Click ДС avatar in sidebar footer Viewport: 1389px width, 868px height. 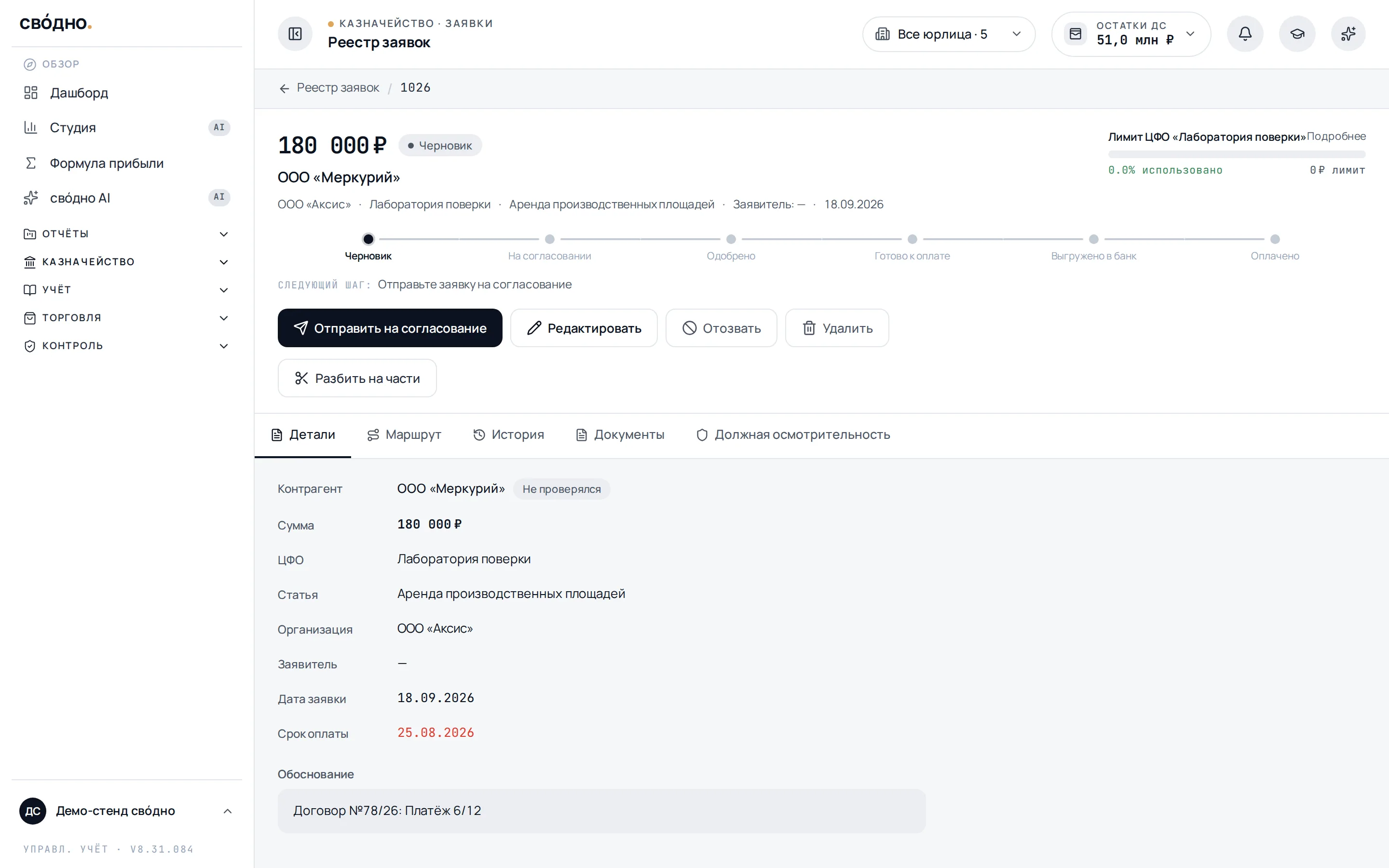[33, 811]
